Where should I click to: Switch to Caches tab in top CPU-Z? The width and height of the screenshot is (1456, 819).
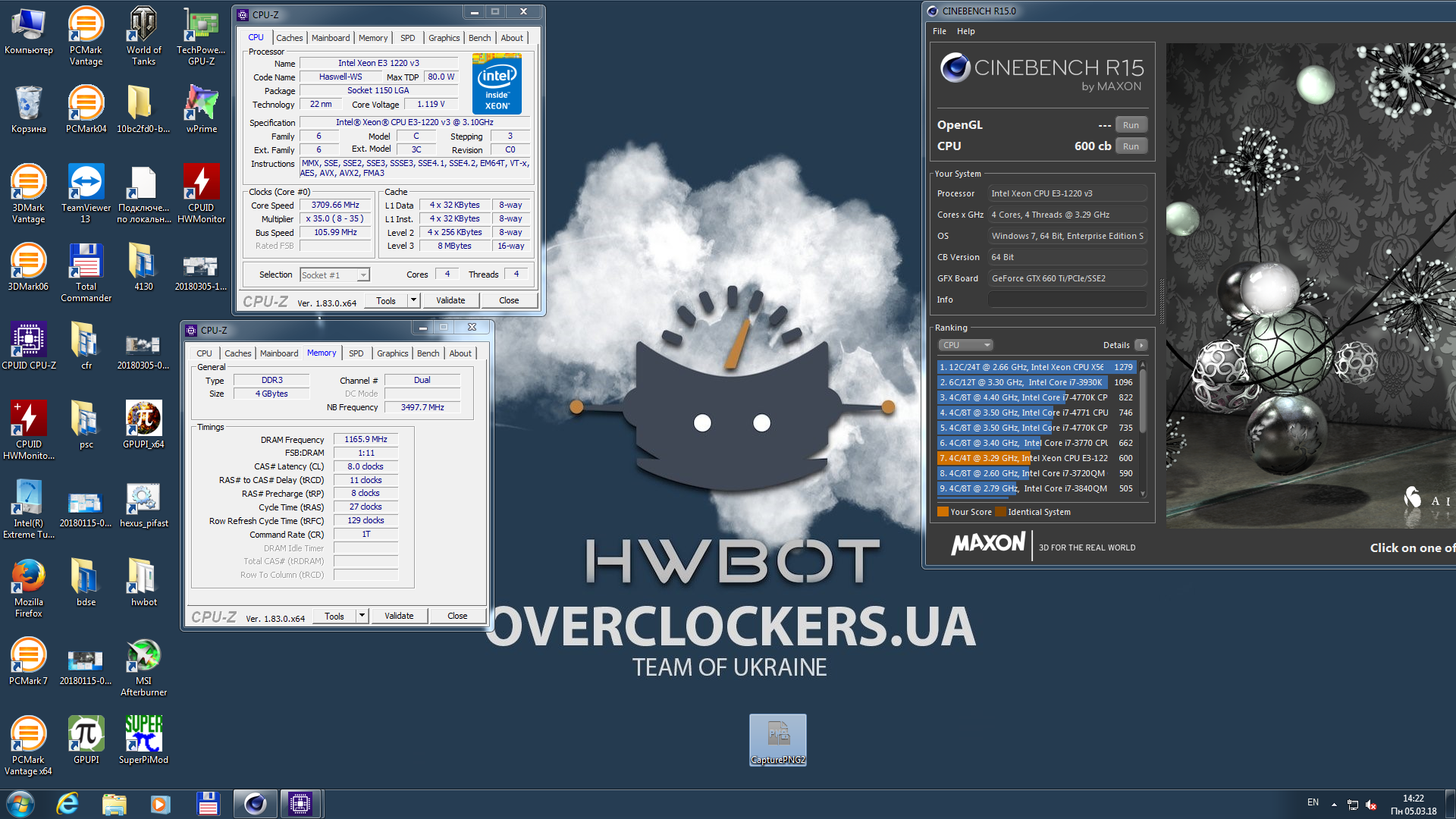[x=289, y=38]
